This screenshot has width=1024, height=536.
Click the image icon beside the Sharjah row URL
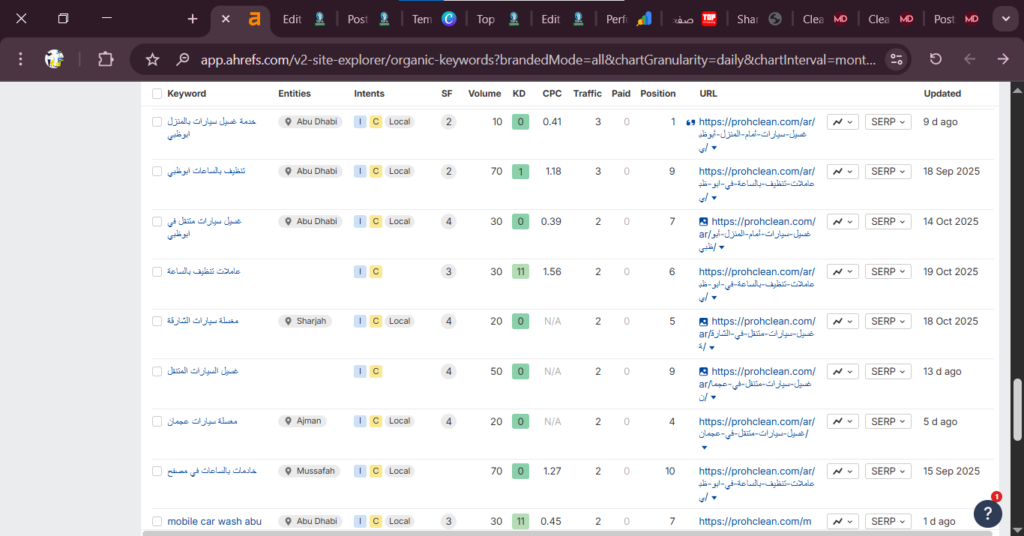click(x=704, y=321)
